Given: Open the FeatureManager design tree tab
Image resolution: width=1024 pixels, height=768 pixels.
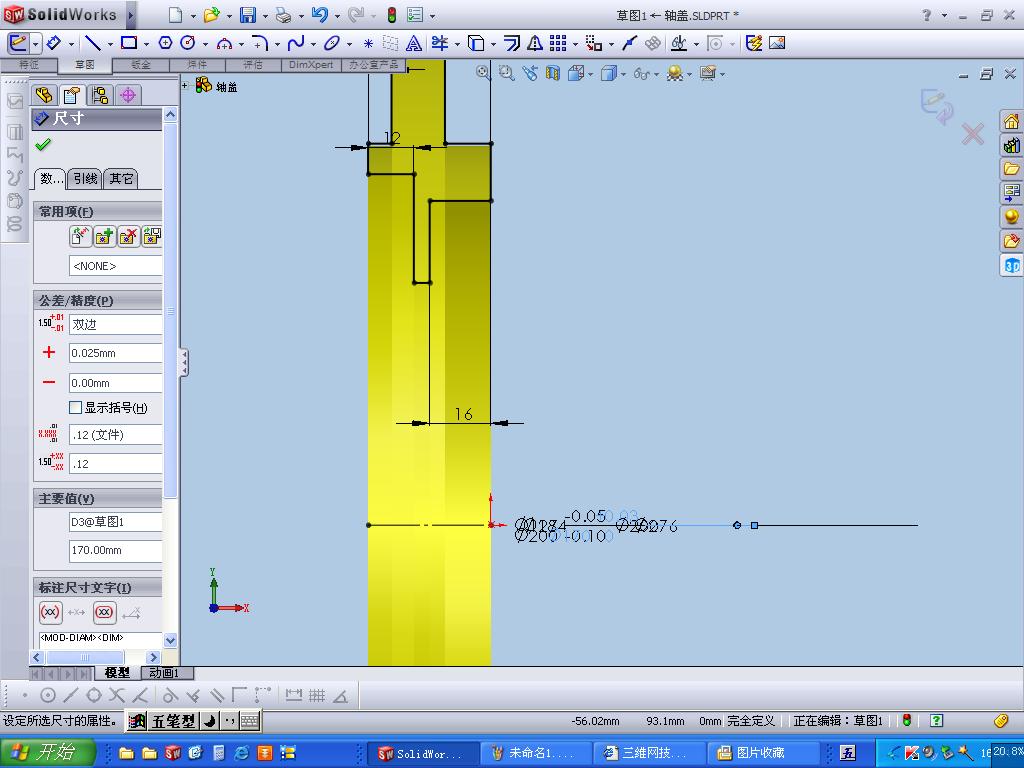Looking at the screenshot, I should point(44,95).
